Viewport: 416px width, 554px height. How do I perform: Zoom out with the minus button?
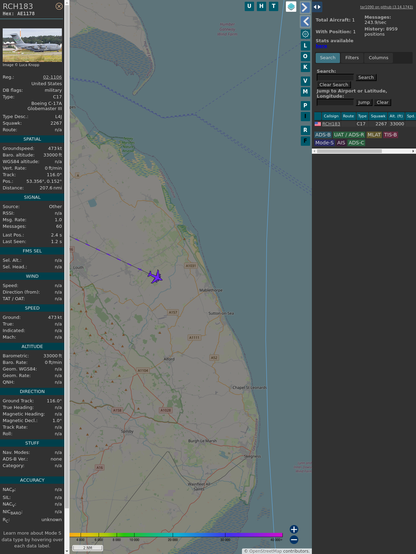point(294,540)
